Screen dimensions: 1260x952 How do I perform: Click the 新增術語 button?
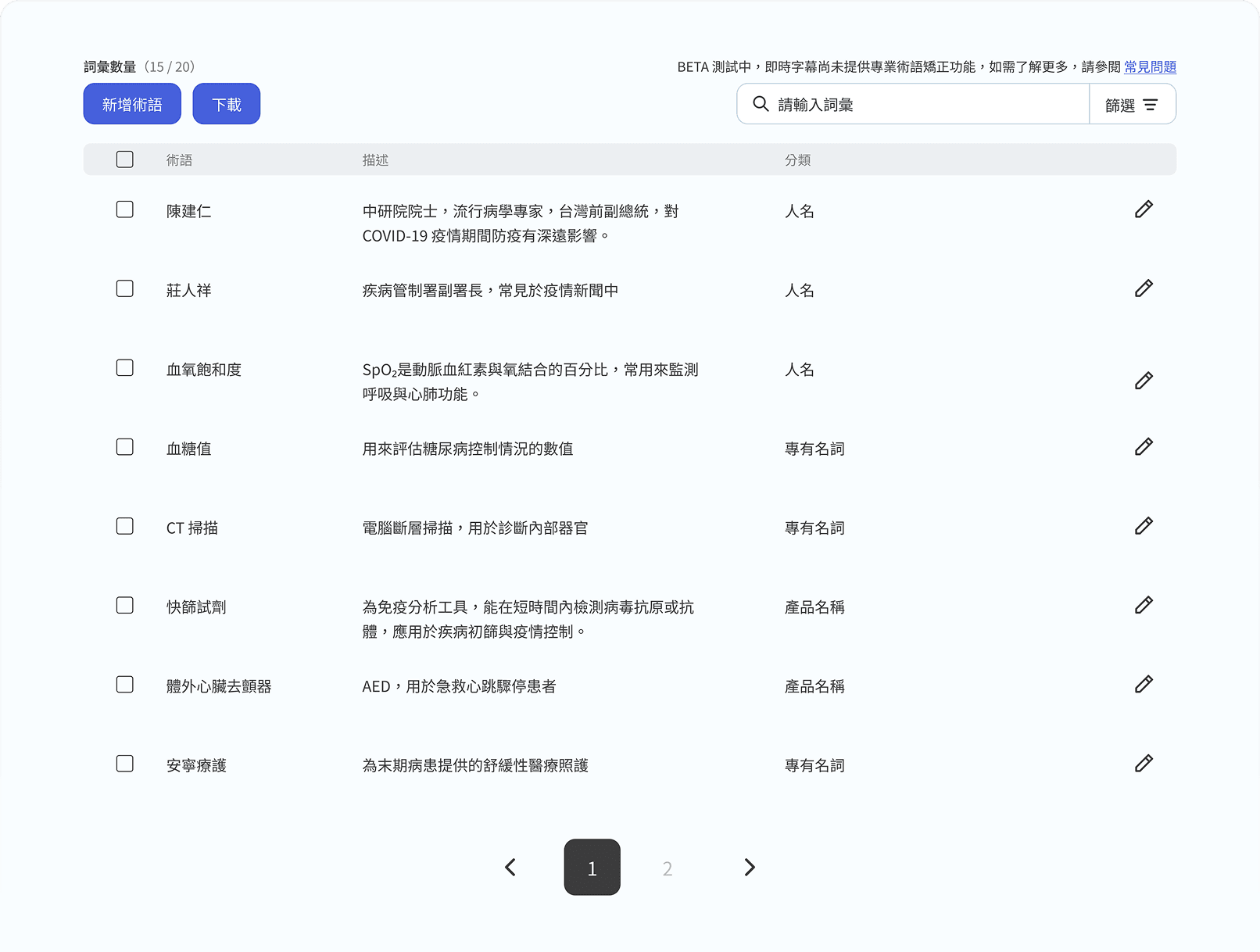[x=131, y=103]
